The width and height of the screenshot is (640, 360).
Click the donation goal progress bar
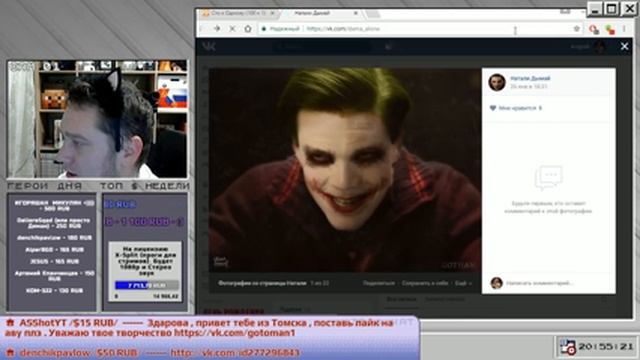147,285
